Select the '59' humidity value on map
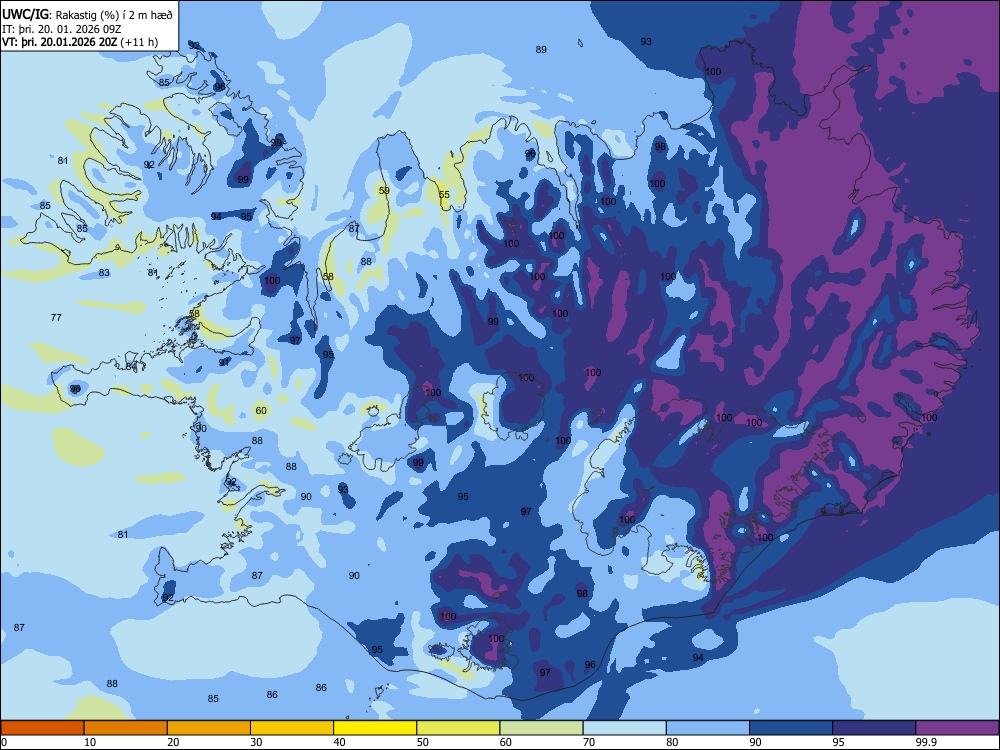The image size is (1000, 750). coord(384,190)
